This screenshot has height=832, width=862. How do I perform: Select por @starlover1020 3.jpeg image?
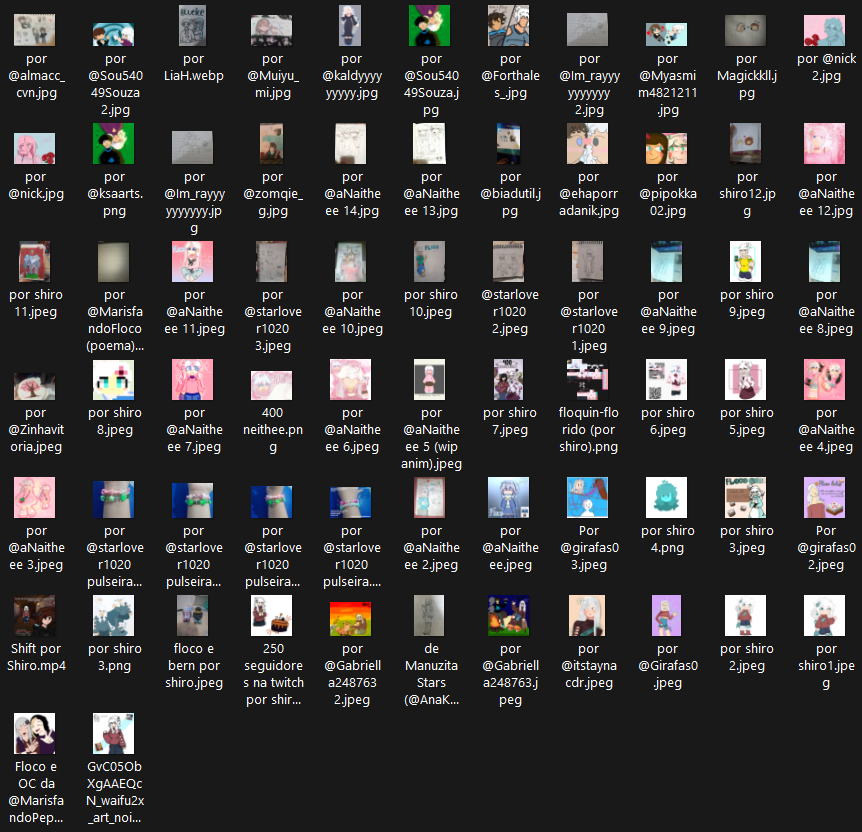[x=272, y=262]
